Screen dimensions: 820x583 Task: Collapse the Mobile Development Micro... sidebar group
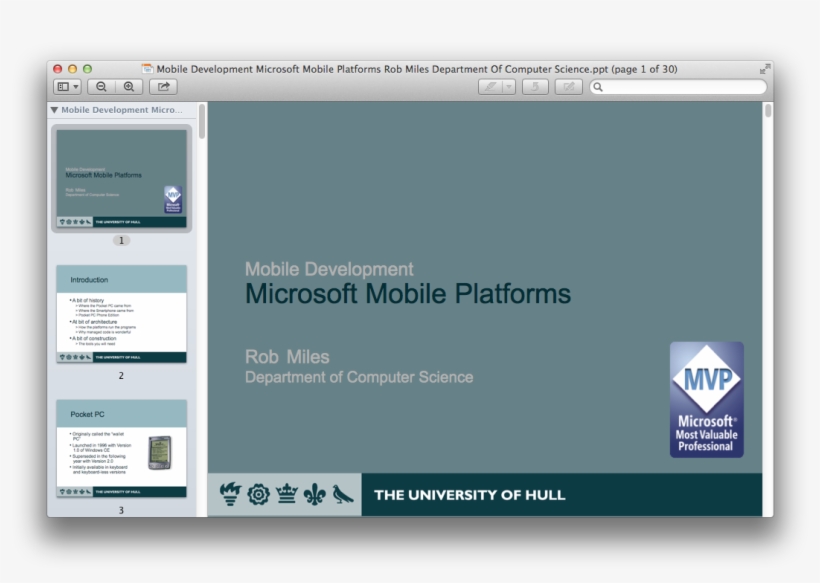click(54, 110)
